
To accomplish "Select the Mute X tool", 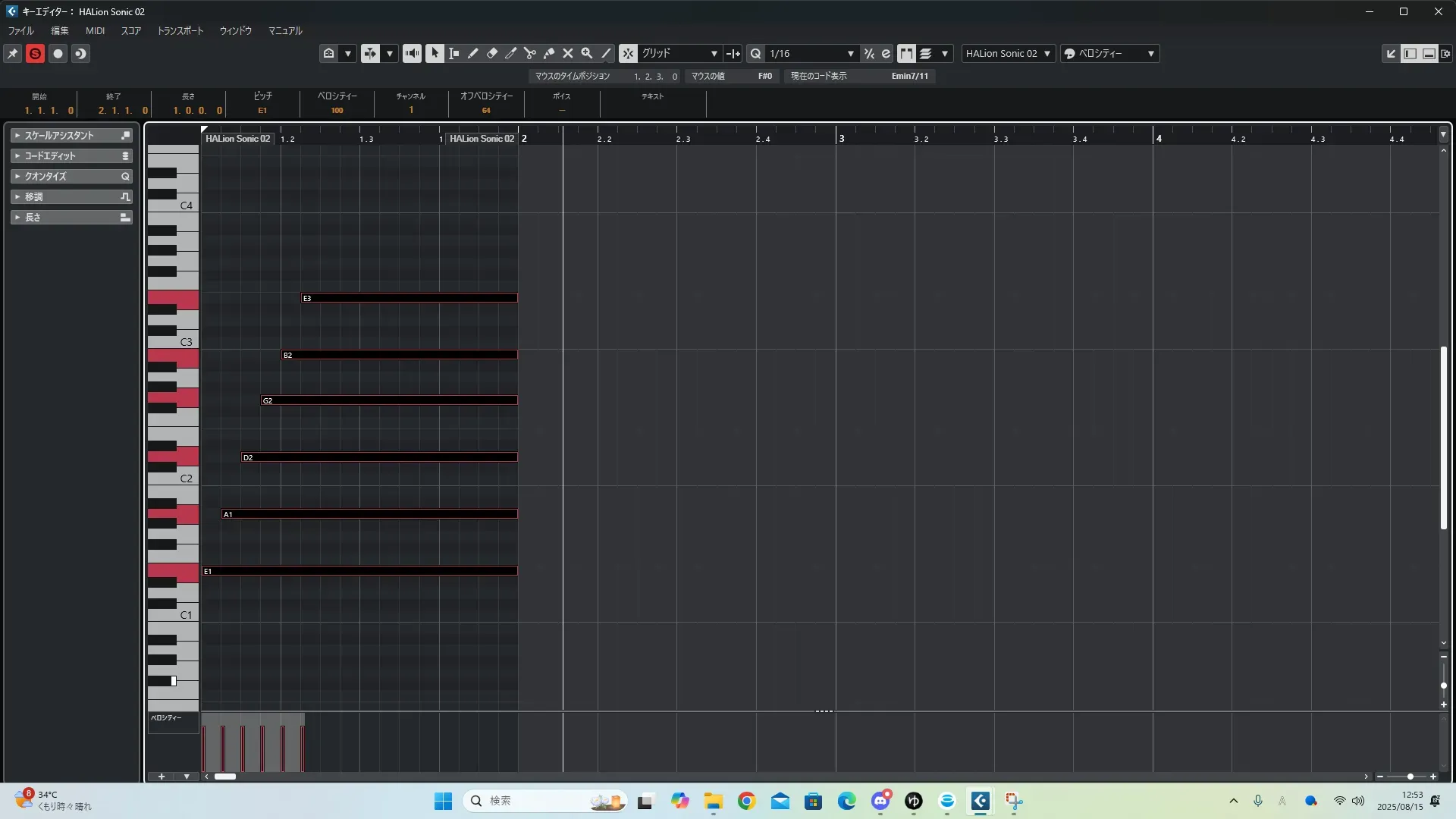I will click(x=568, y=53).
